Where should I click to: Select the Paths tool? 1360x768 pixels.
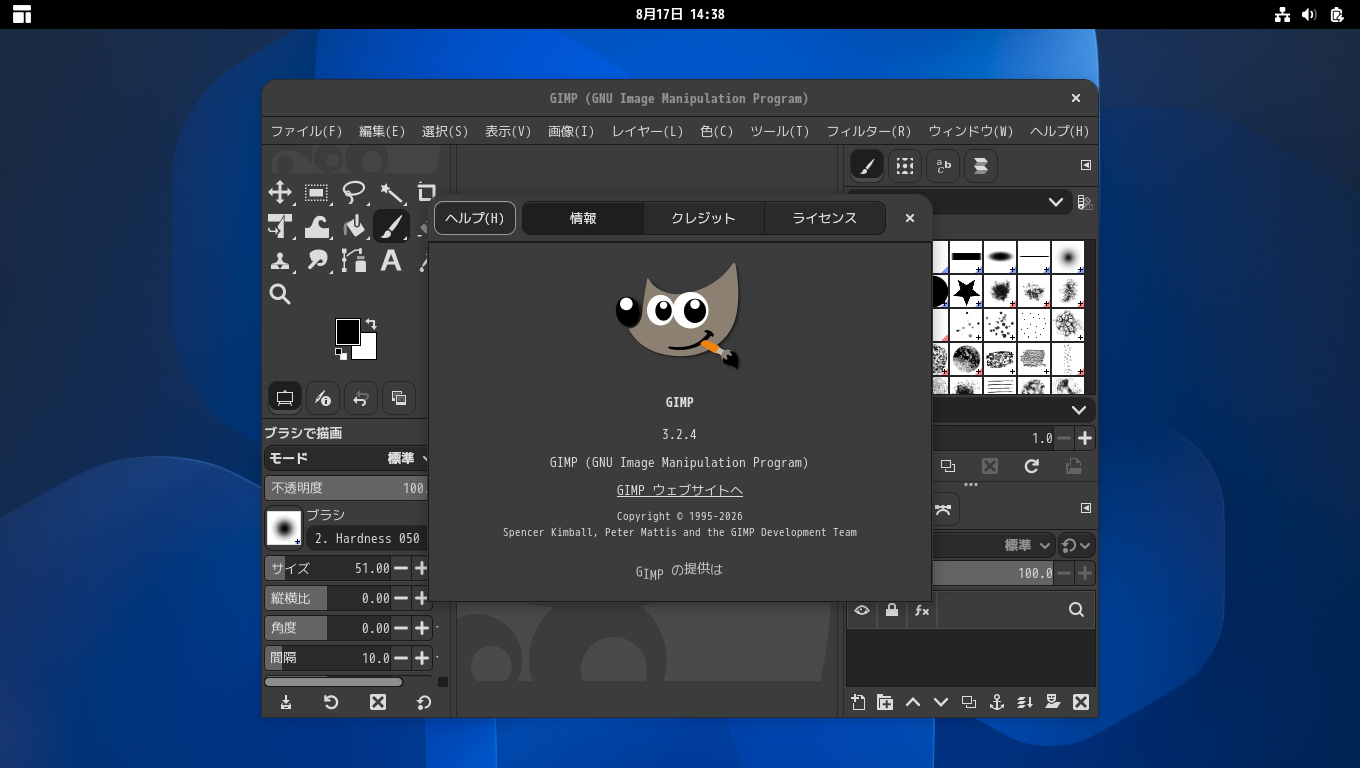pos(354,261)
